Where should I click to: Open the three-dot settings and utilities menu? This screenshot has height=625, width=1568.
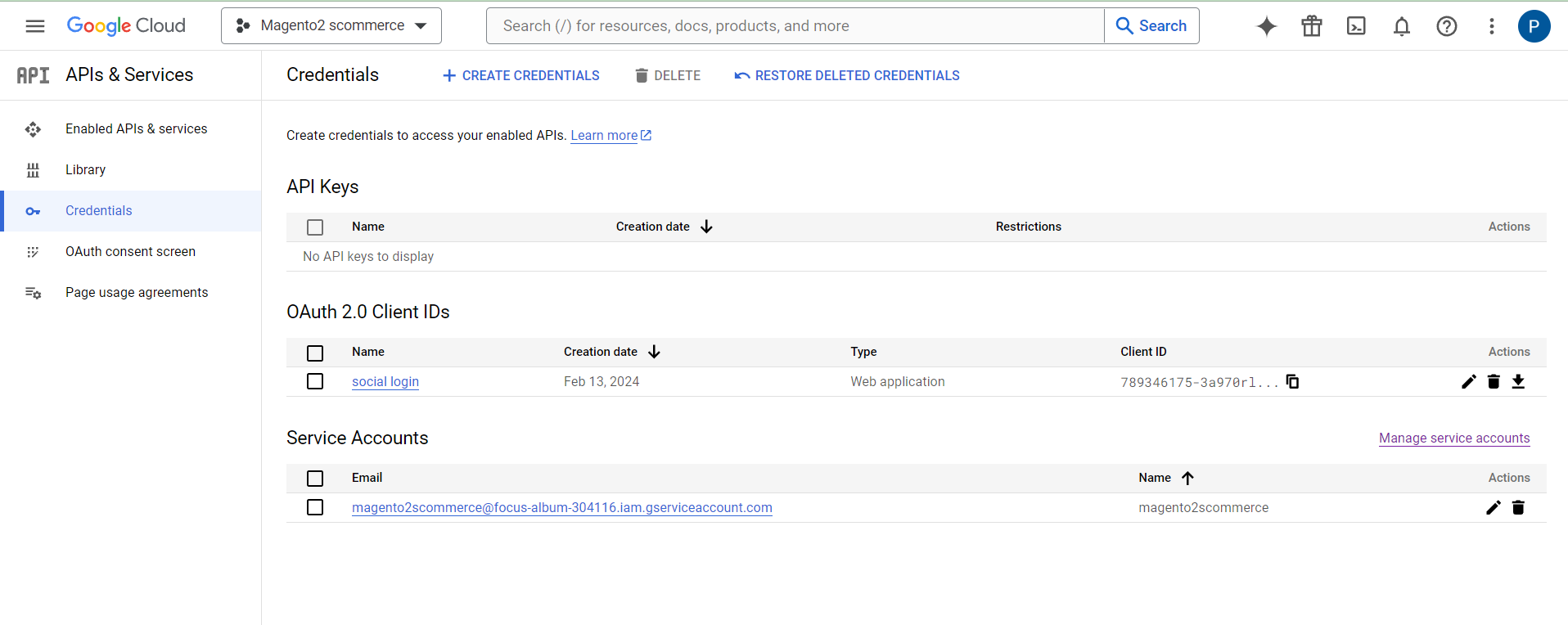[1491, 26]
